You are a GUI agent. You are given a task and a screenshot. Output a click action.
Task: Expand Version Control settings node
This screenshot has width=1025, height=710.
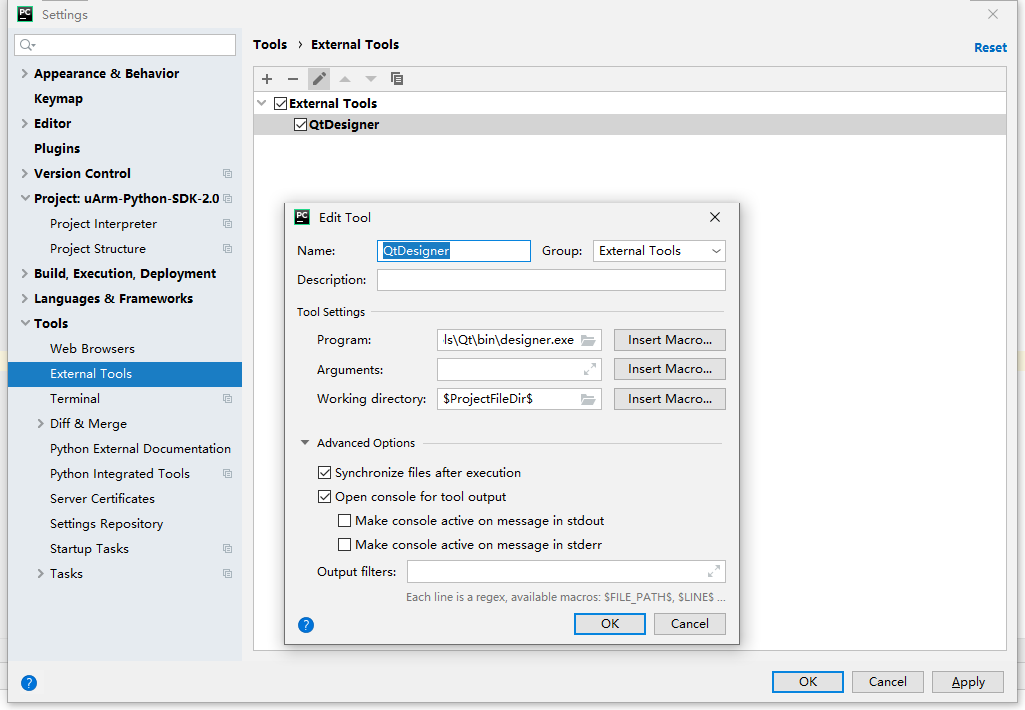[x=24, y=173]
